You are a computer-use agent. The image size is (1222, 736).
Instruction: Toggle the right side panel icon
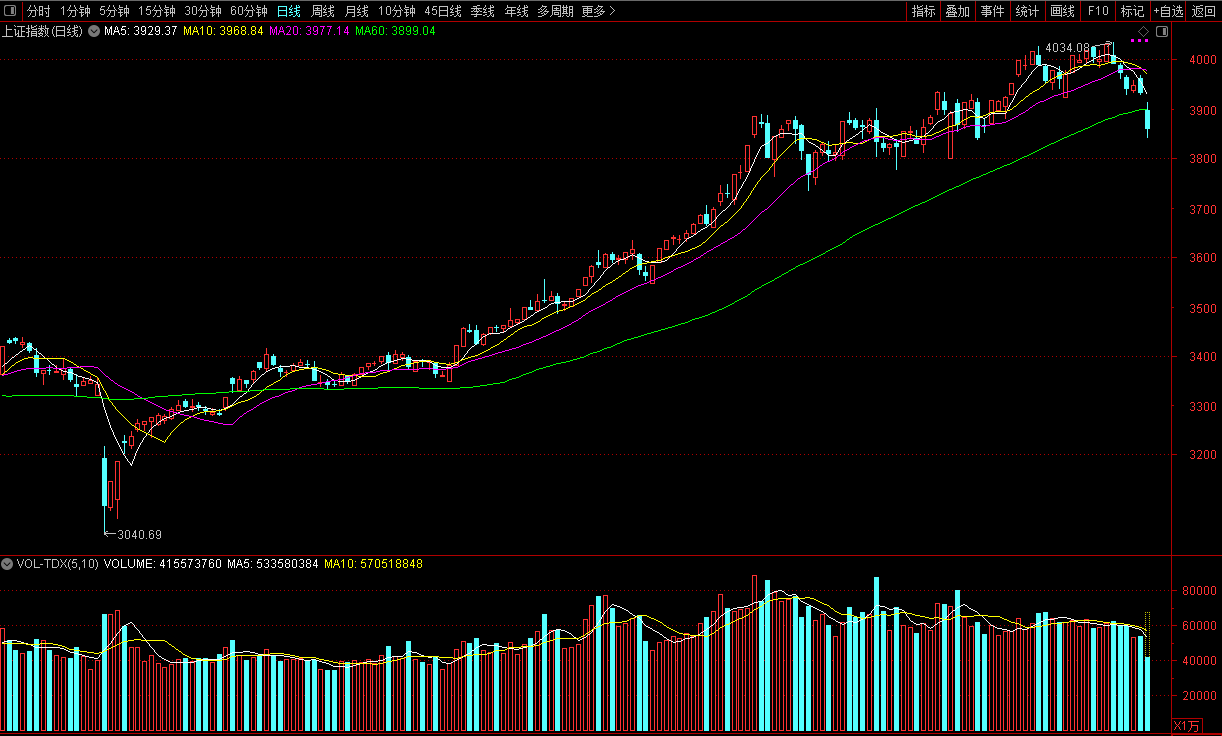(1161, 32)
